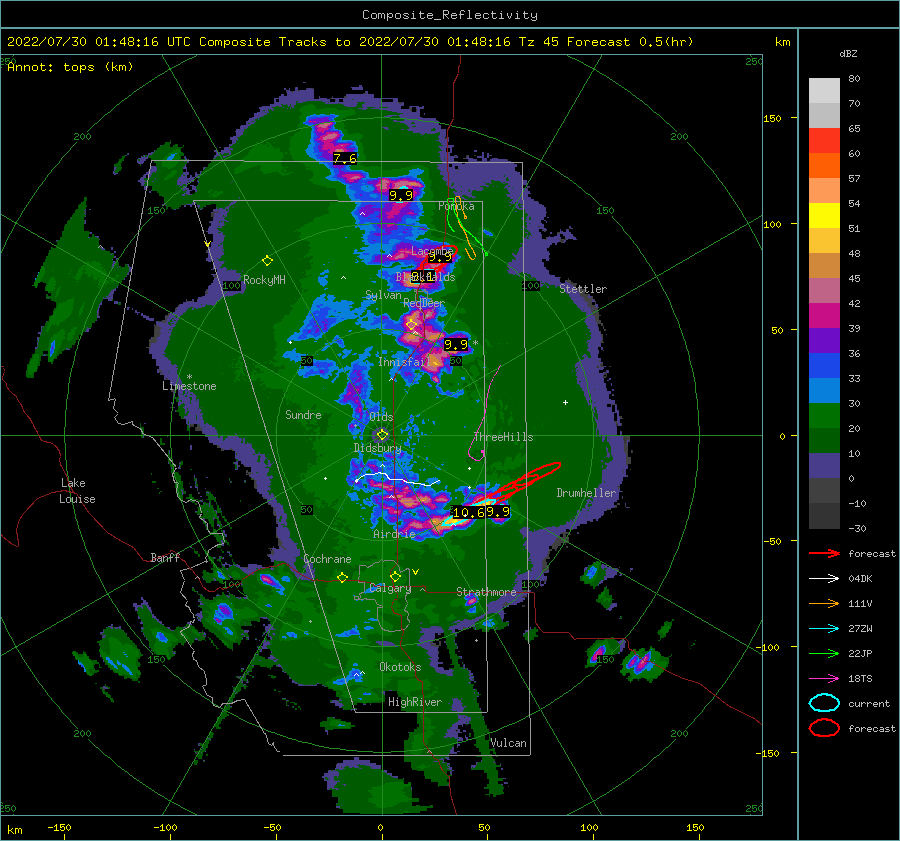Click the slate purple swatch between 10 and 0 dBZ
The image size is (900, 841).
click(x=824, y=466)
